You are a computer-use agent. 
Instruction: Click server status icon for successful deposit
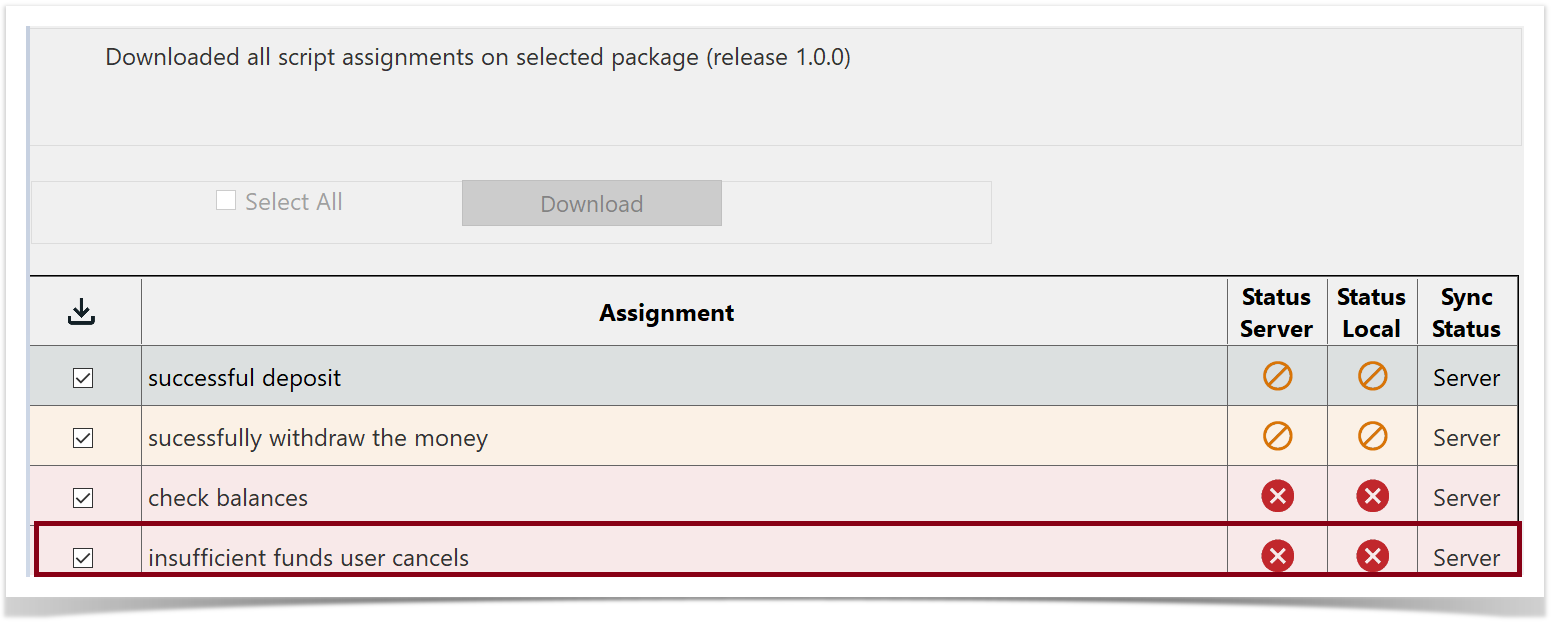[1277, 377]
